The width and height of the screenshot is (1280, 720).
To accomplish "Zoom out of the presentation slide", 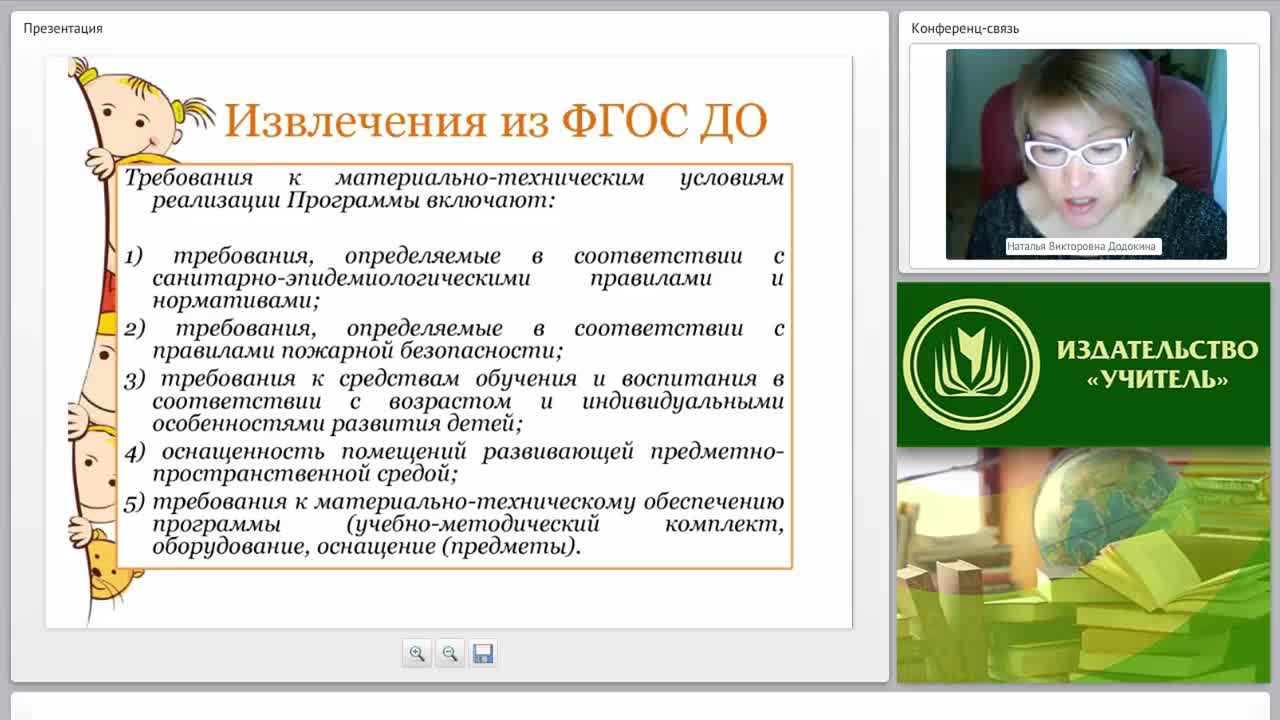I will coord(450,654).
